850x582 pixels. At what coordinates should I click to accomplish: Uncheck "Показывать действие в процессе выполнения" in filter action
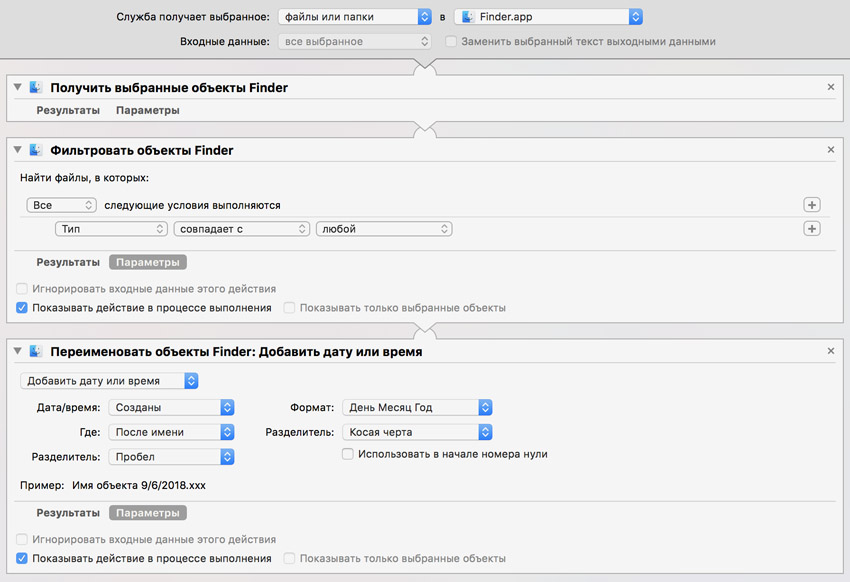[x=22, y=308]
